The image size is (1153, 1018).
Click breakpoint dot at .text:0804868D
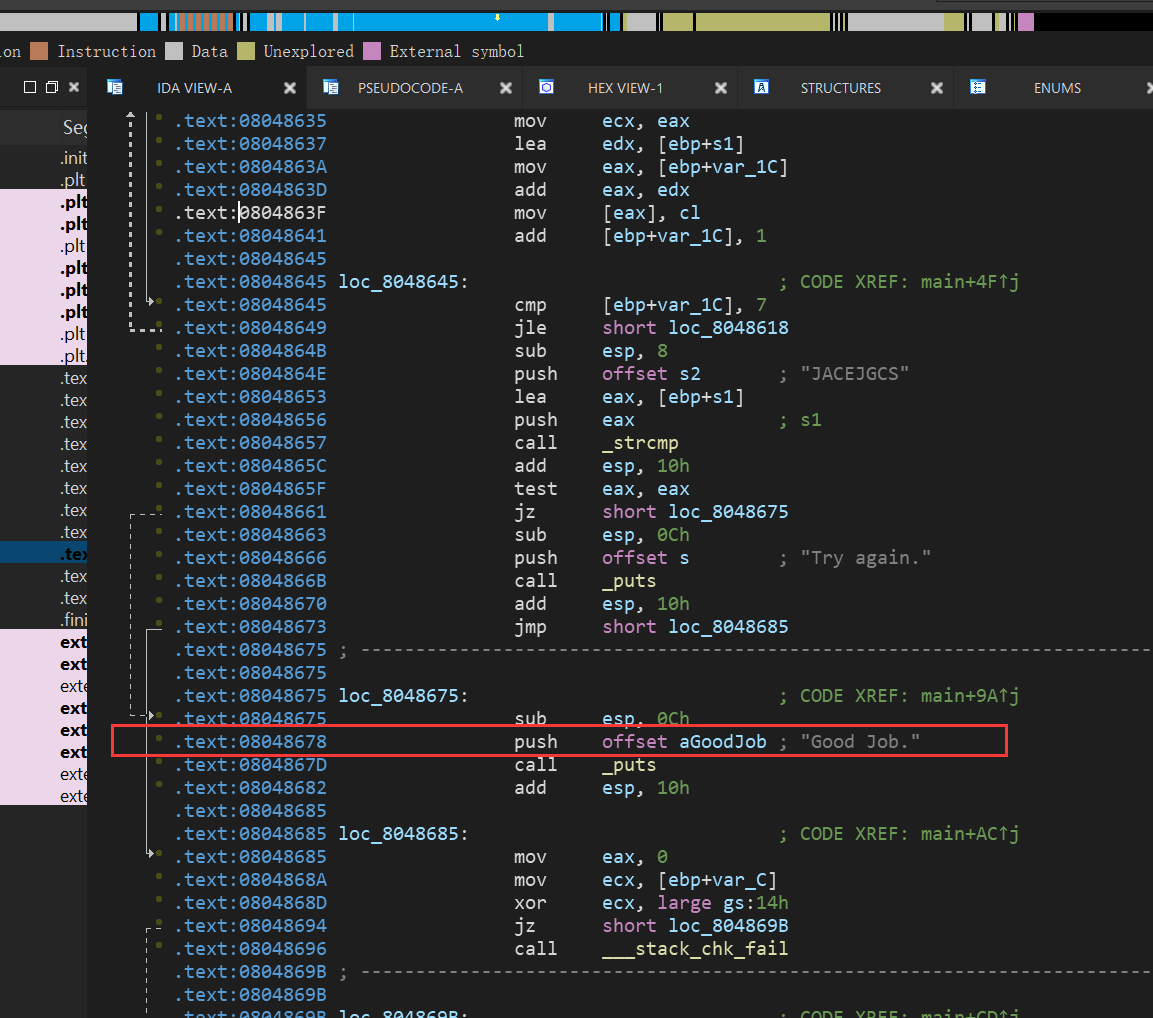(160, 900)
